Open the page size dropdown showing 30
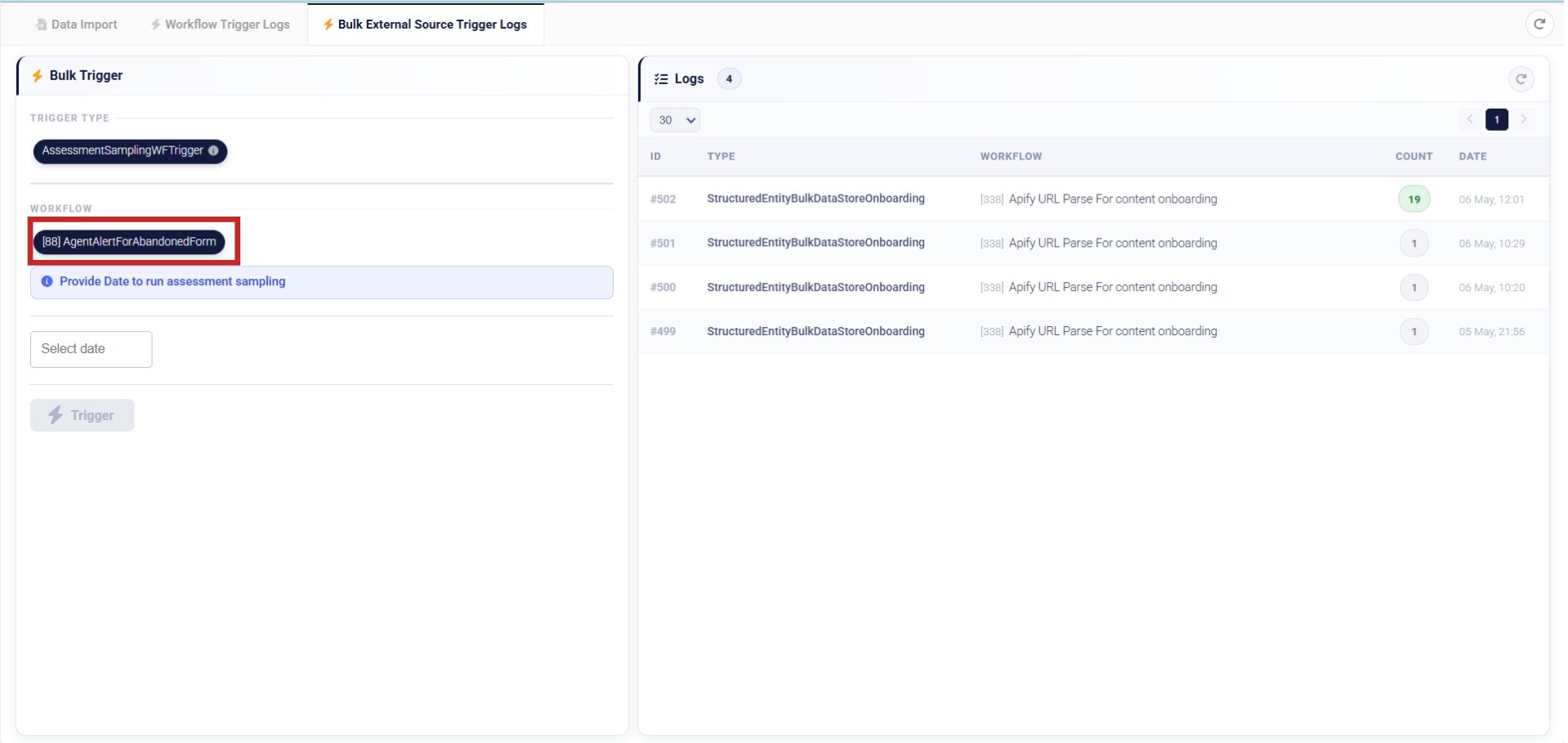The image size is (1568, 743). 675,120
